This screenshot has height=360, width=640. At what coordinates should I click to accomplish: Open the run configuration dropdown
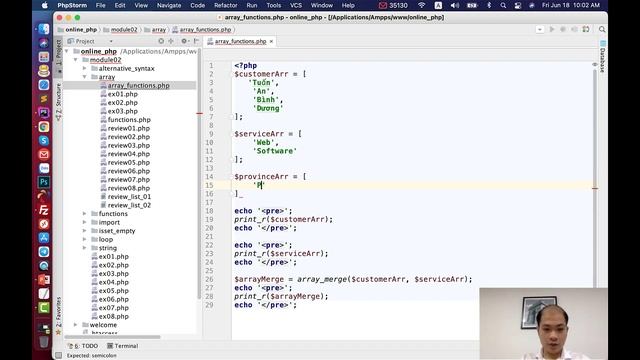[540, 29]
